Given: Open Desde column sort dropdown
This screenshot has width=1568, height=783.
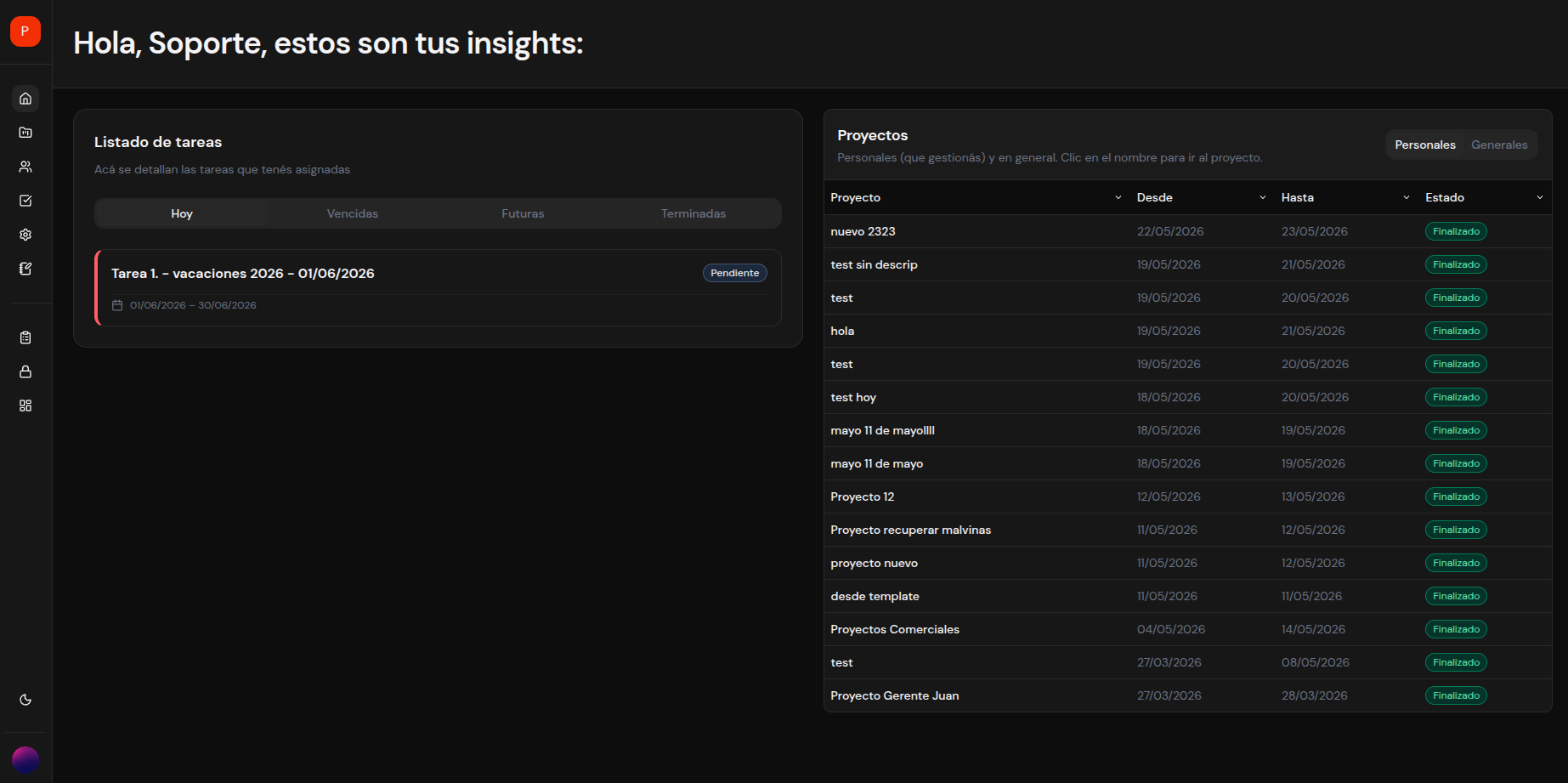Looking at the screenshot, I should tap(1263, 197).
